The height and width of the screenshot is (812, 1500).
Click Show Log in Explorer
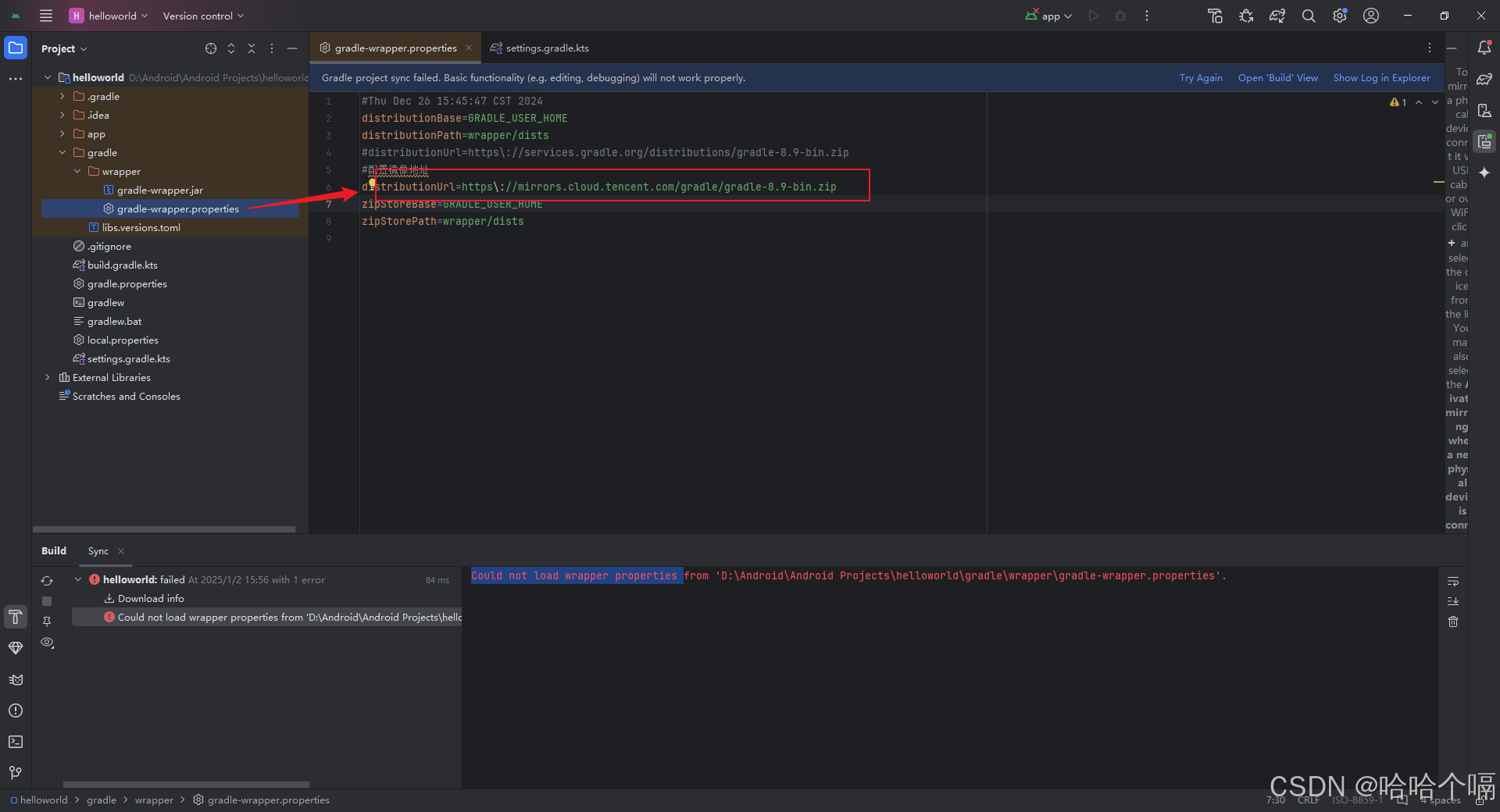coord(1381,77)
